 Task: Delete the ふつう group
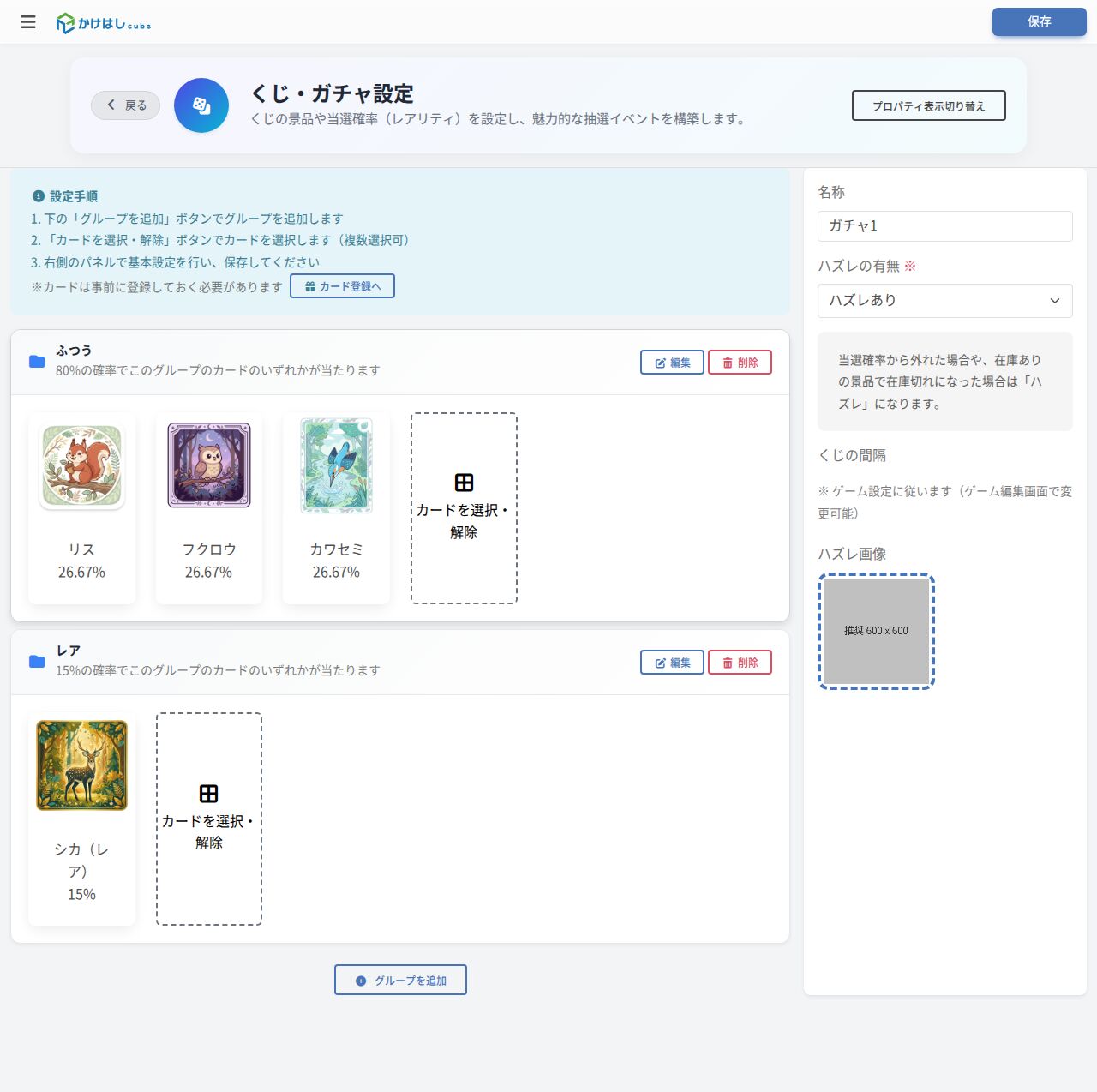pyautogui.click(x=740, y=363)
